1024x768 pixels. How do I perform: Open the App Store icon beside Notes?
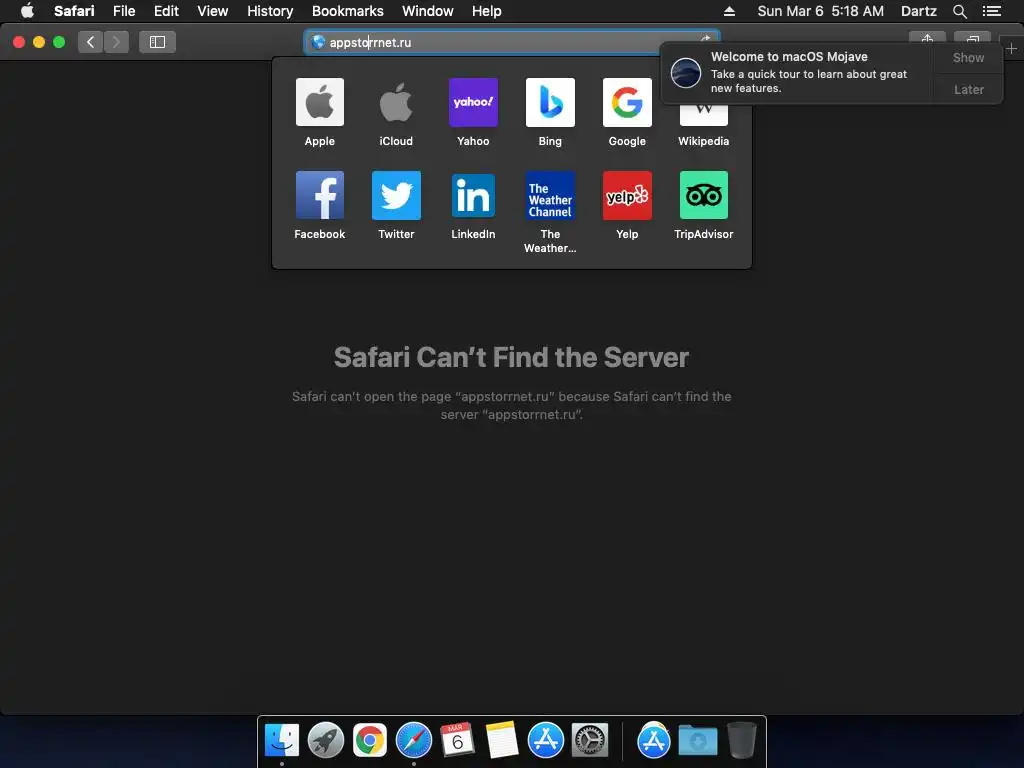(x=545, y=741)
